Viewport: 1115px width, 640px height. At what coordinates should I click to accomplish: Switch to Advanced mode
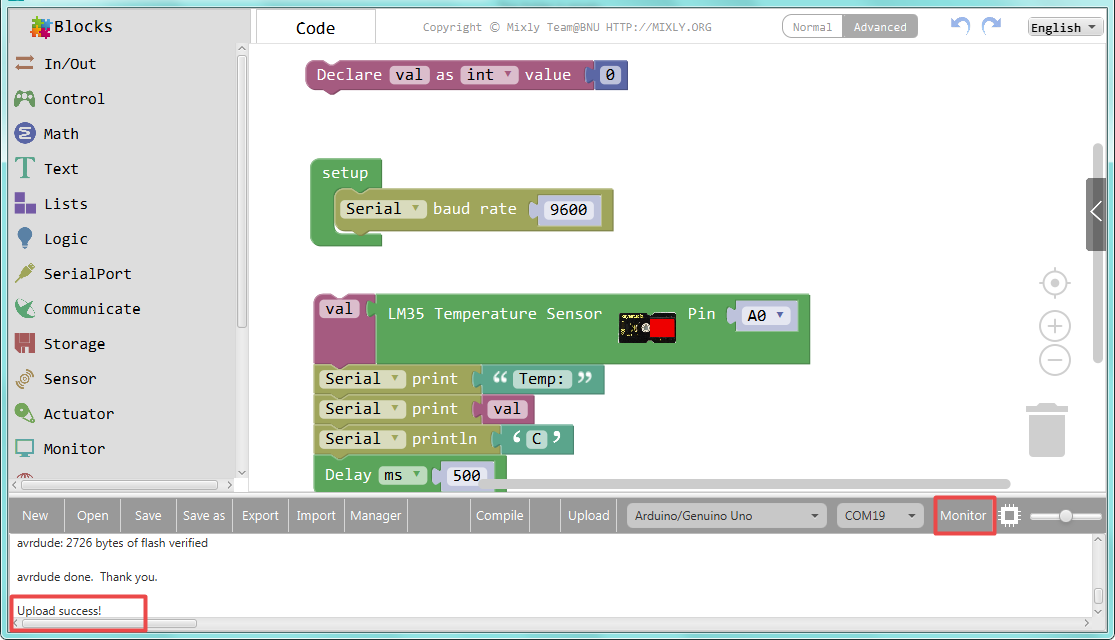(880, 27)
